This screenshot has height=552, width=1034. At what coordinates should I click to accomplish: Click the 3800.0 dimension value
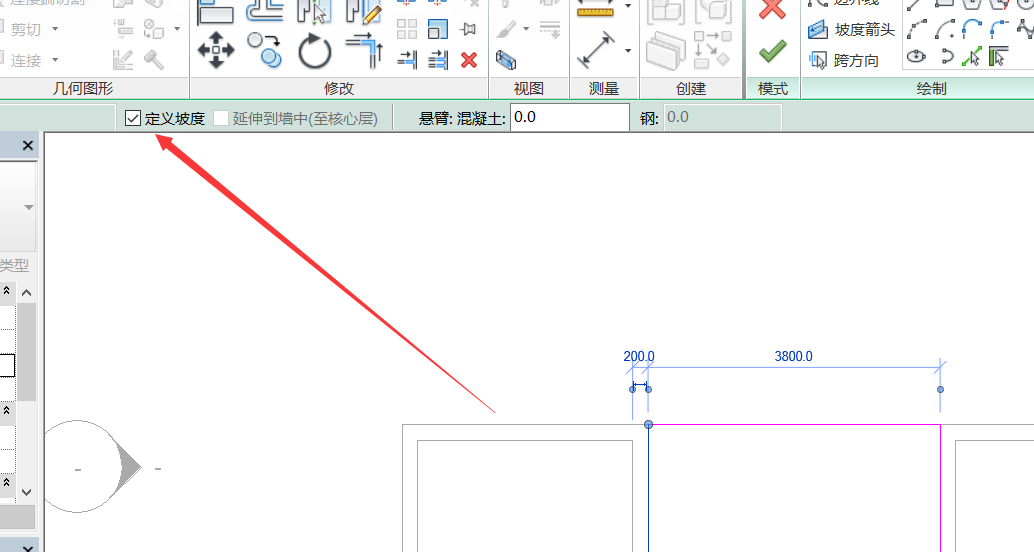pyautogui.click(x=793, y=357)
